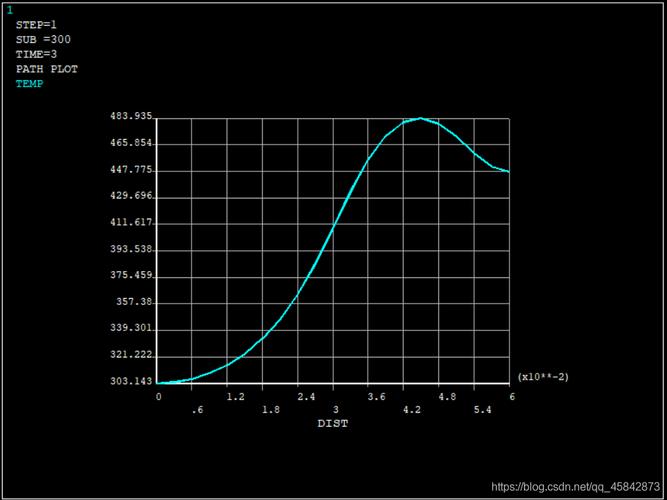667x500 pixels.
Task: Click the x-axis value 0
Action: pyautogui.click(x=159, y=397)
